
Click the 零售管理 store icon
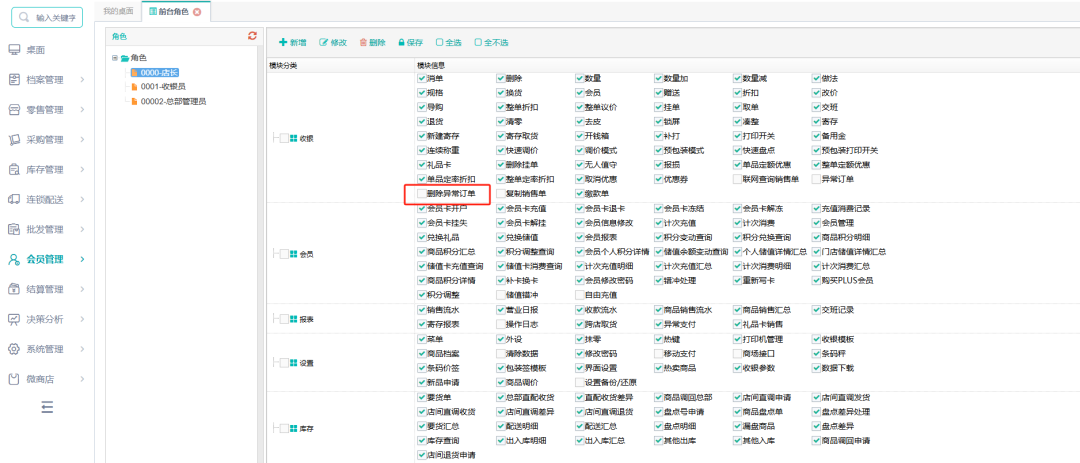14,110
